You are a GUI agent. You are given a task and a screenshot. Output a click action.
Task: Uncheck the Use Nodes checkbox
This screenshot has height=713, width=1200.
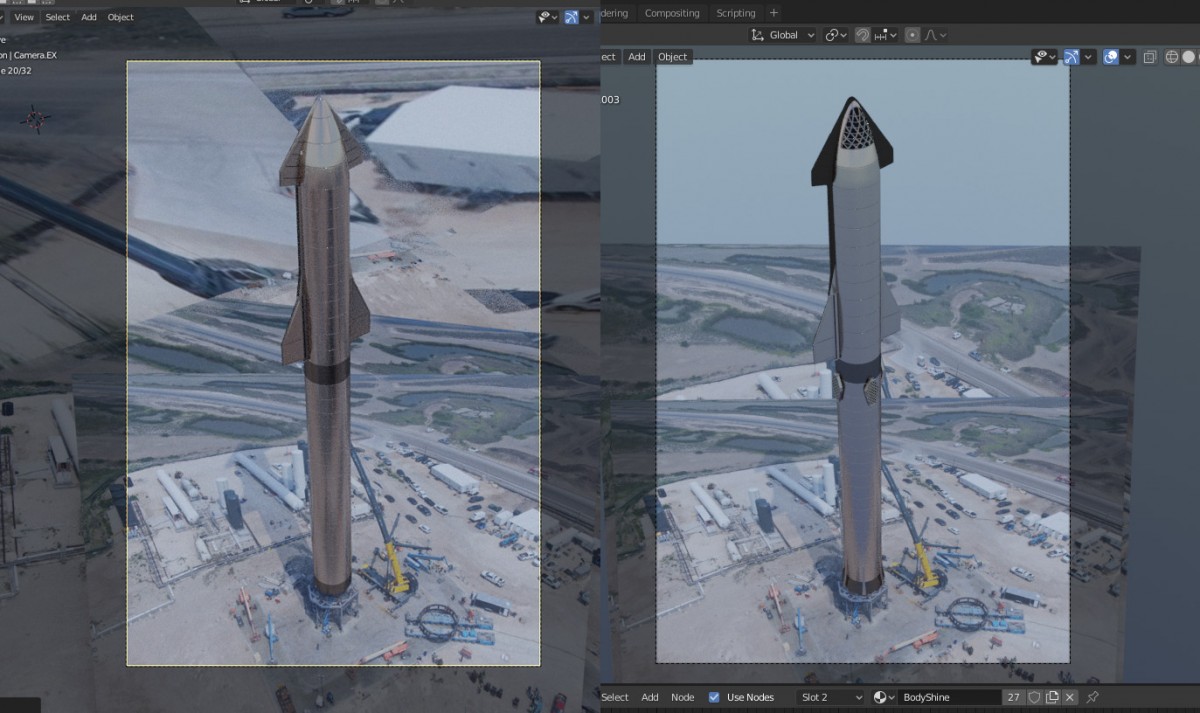713,697
